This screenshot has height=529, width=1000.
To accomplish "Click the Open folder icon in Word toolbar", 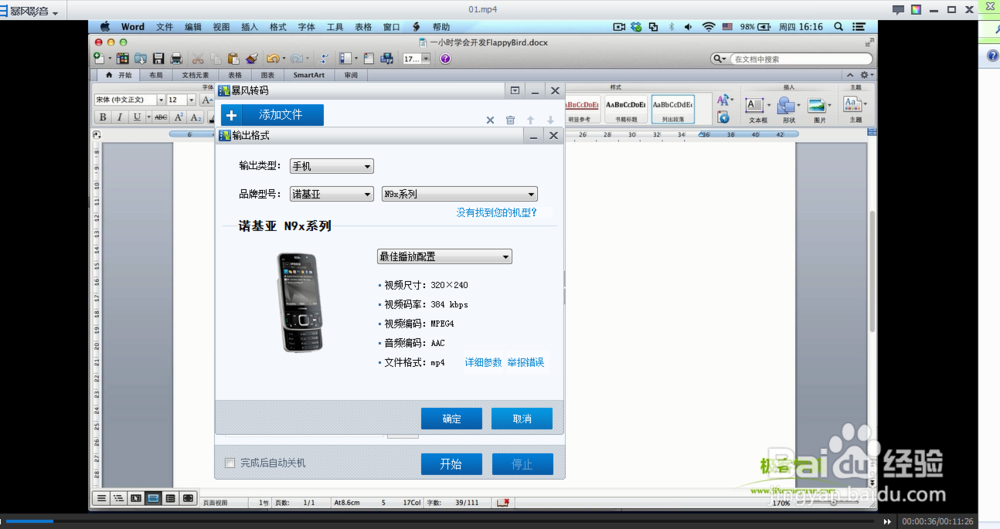I will pyautogui.click(x=140, y=59).
